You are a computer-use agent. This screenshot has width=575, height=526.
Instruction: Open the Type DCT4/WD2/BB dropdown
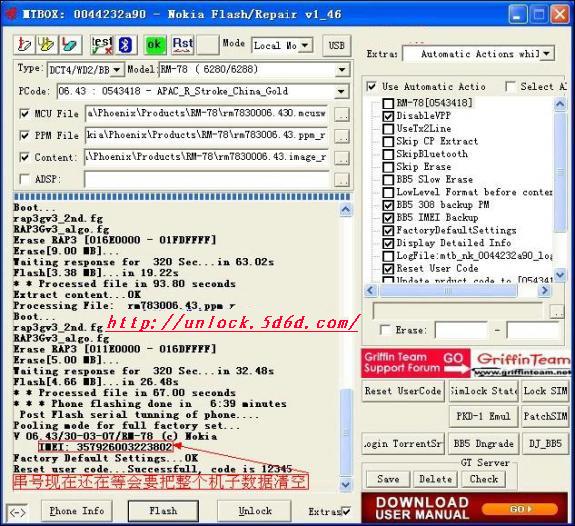tap(117, 69)
